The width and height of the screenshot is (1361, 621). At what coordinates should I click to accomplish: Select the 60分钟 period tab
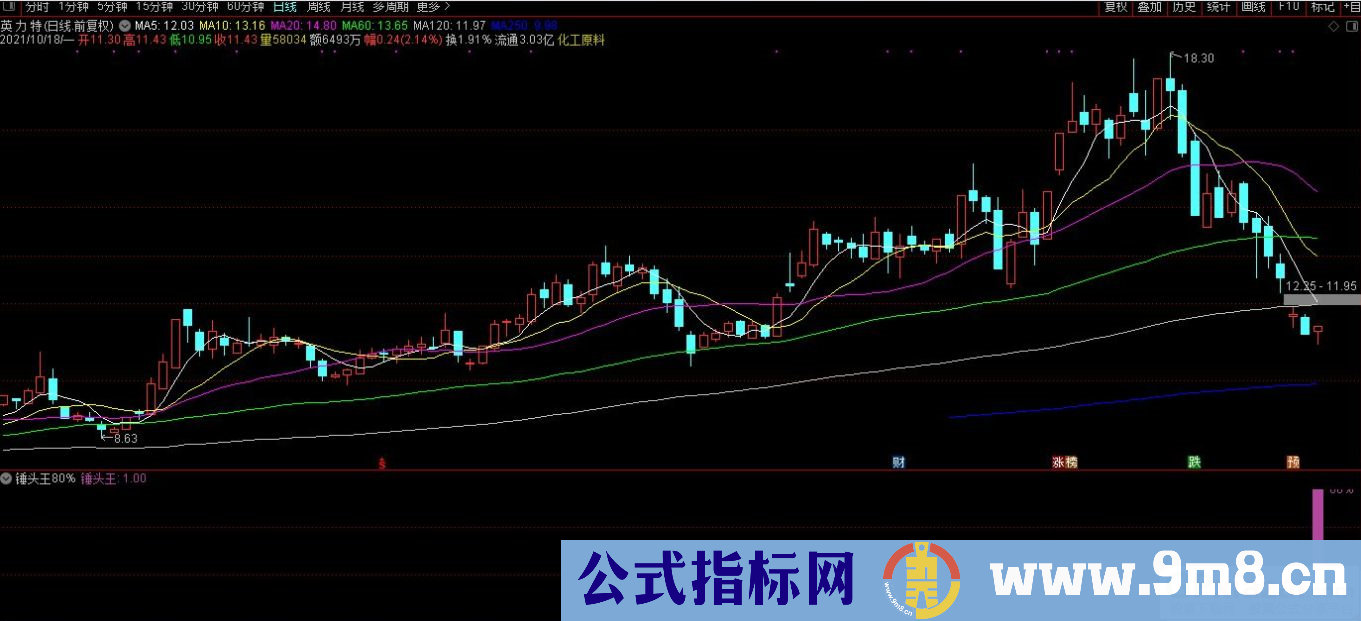tap(245, 7)
